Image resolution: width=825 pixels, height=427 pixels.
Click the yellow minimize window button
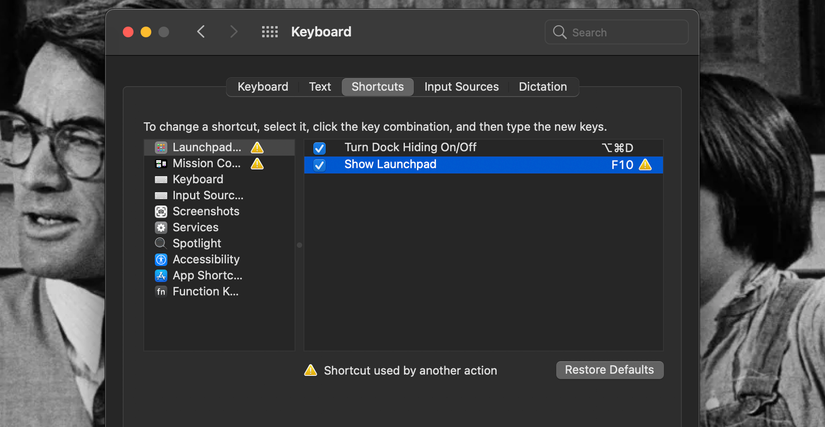(146, 32)
